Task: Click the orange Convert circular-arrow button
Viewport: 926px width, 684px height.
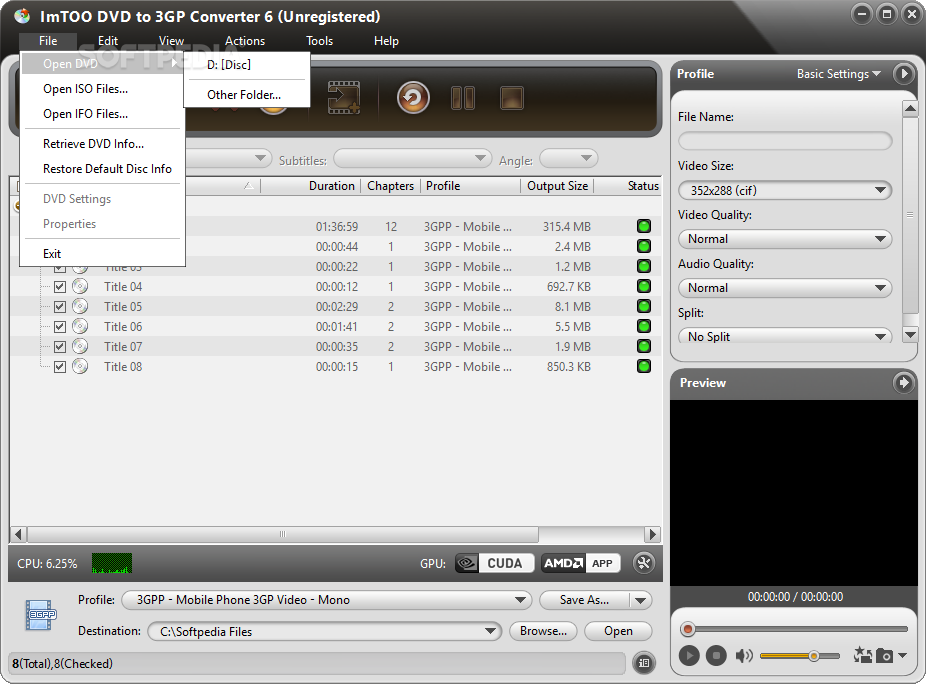Action: tap(413, 98)
